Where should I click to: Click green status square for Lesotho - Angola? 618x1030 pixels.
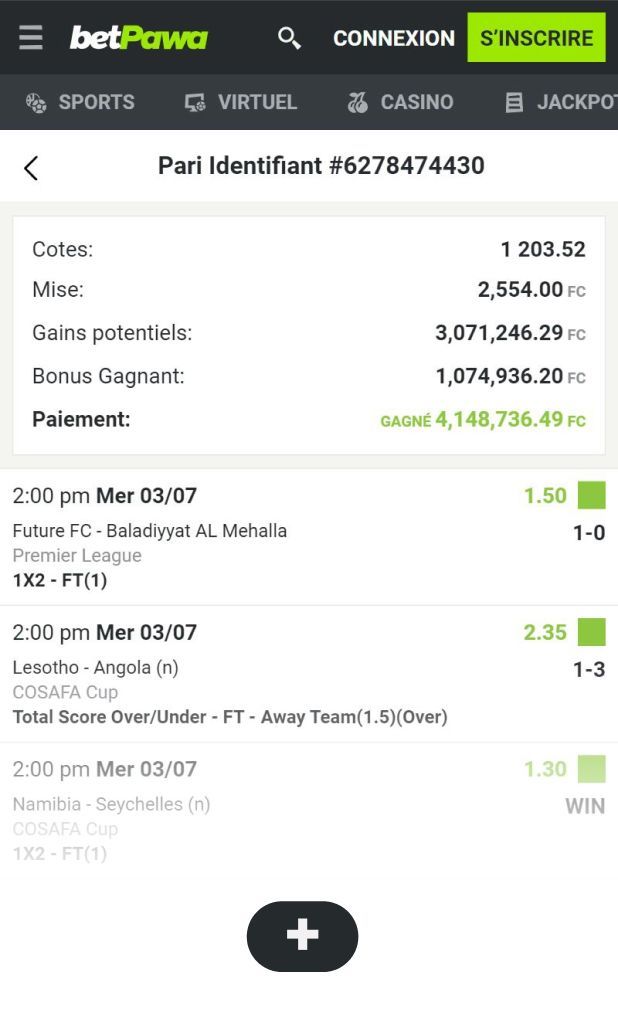click(x=592, y=633)
